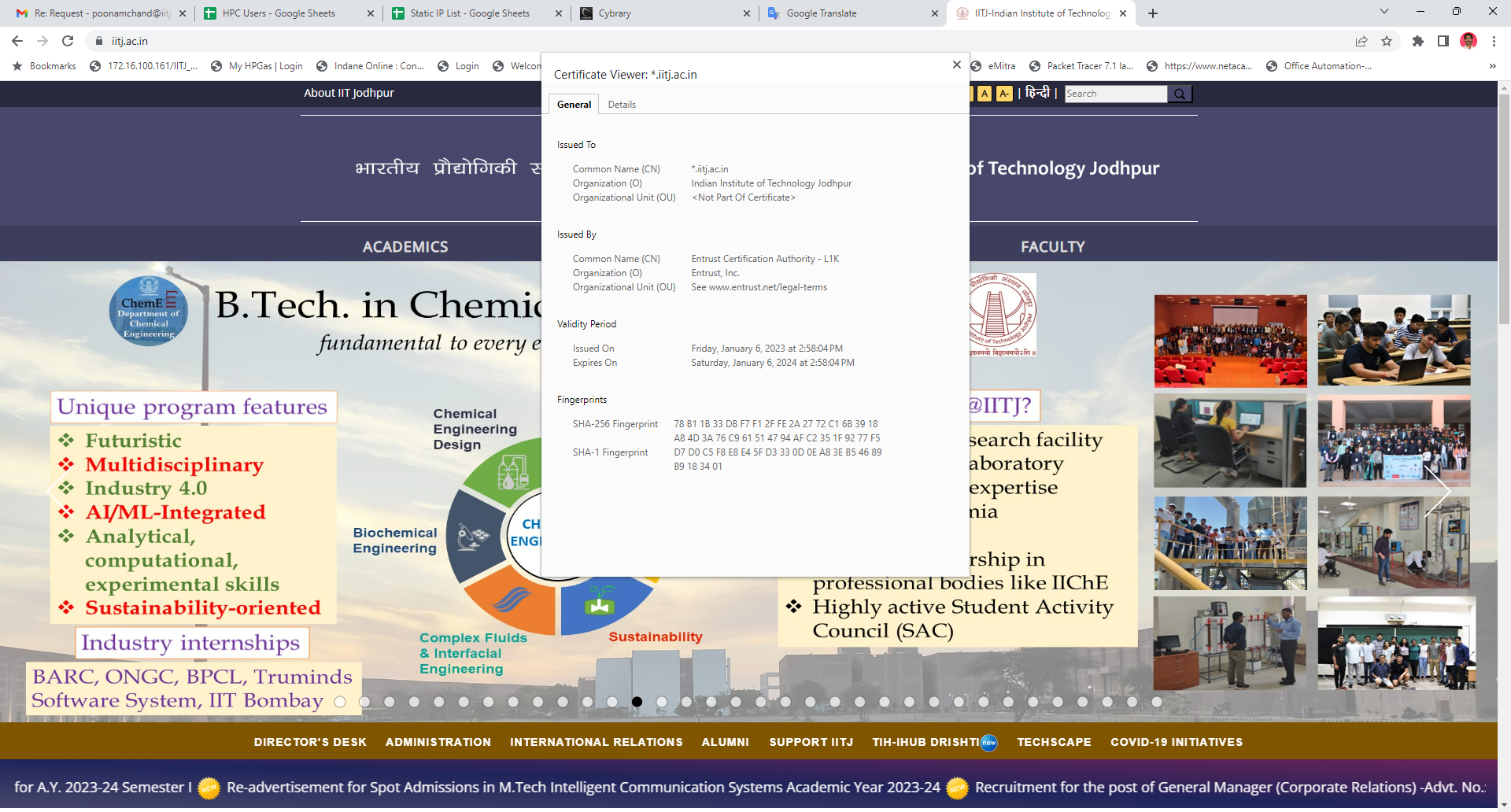Viewport: 1511px width, 812px height.
Task: Bookmark this tab with the star icon
Action: tap(1387, 41)
